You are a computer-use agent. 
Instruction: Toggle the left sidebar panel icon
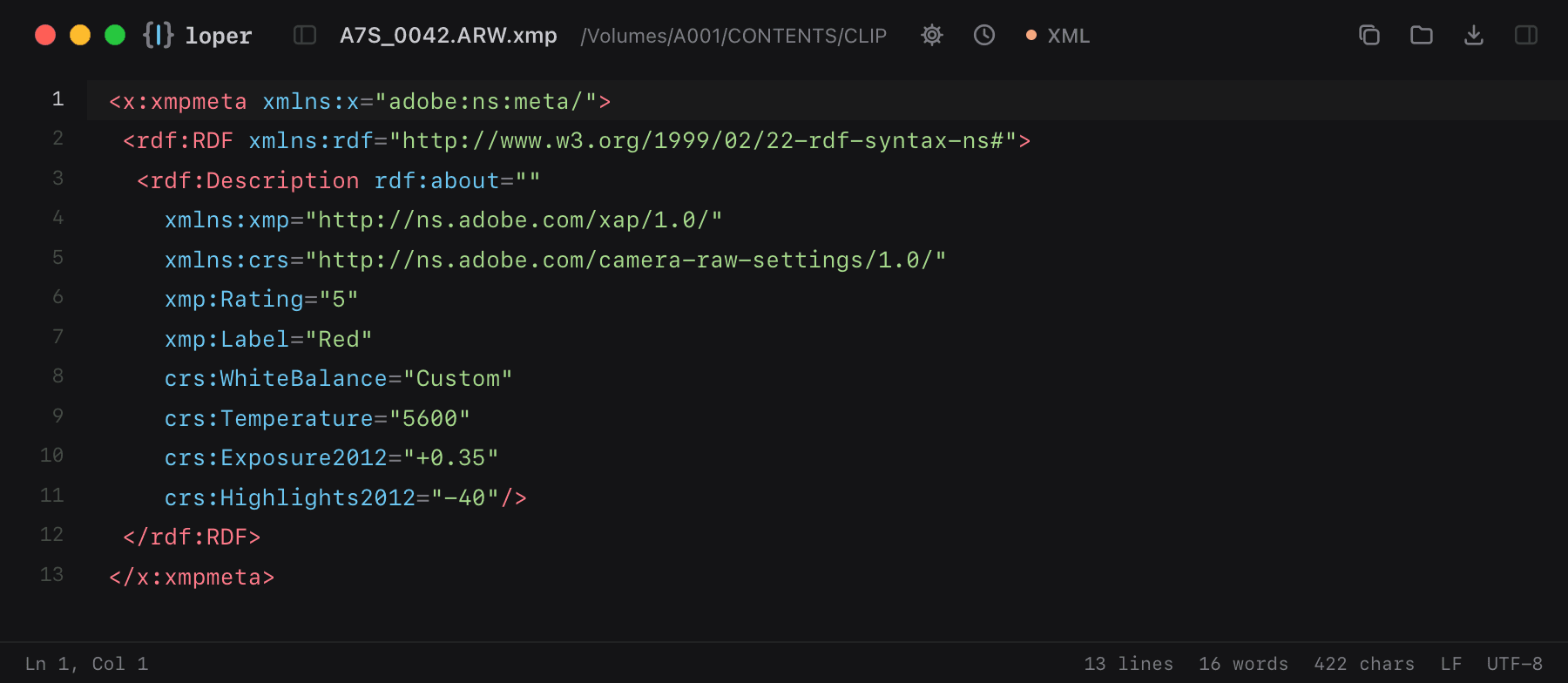(x=305, y=35)
